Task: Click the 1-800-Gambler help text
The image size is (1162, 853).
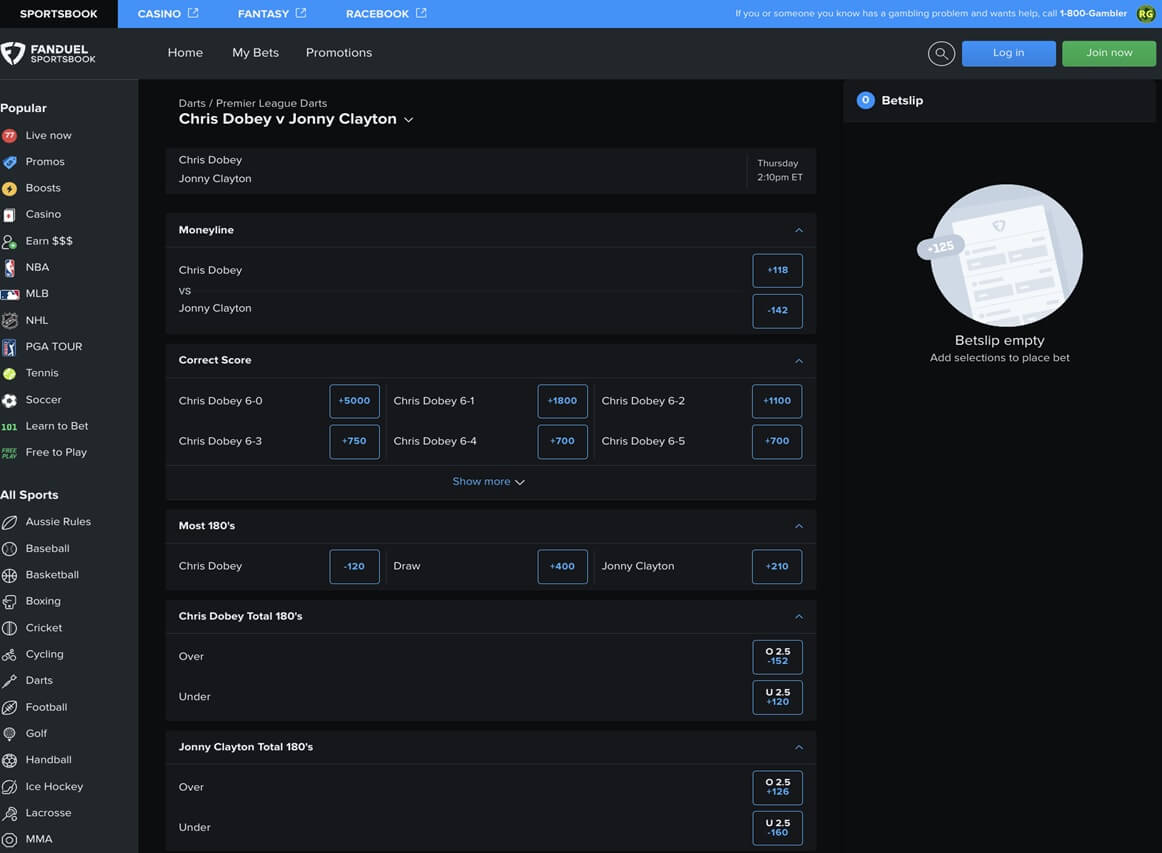Action: point(1093,13)
